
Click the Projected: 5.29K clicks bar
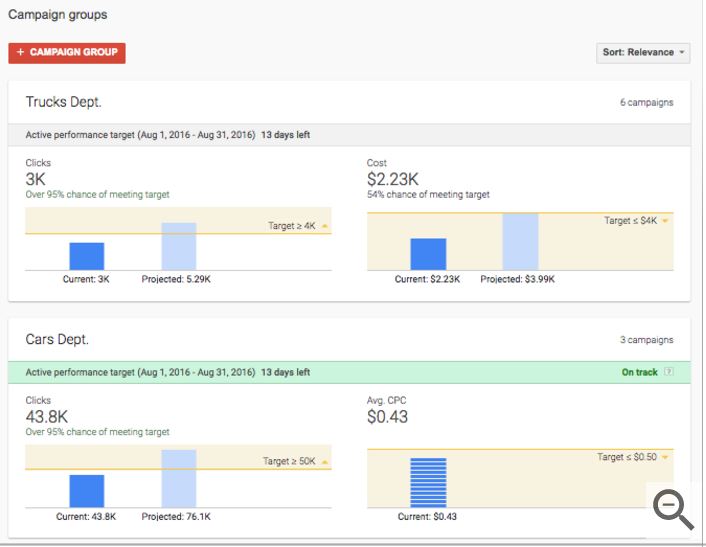click(179, 246)
